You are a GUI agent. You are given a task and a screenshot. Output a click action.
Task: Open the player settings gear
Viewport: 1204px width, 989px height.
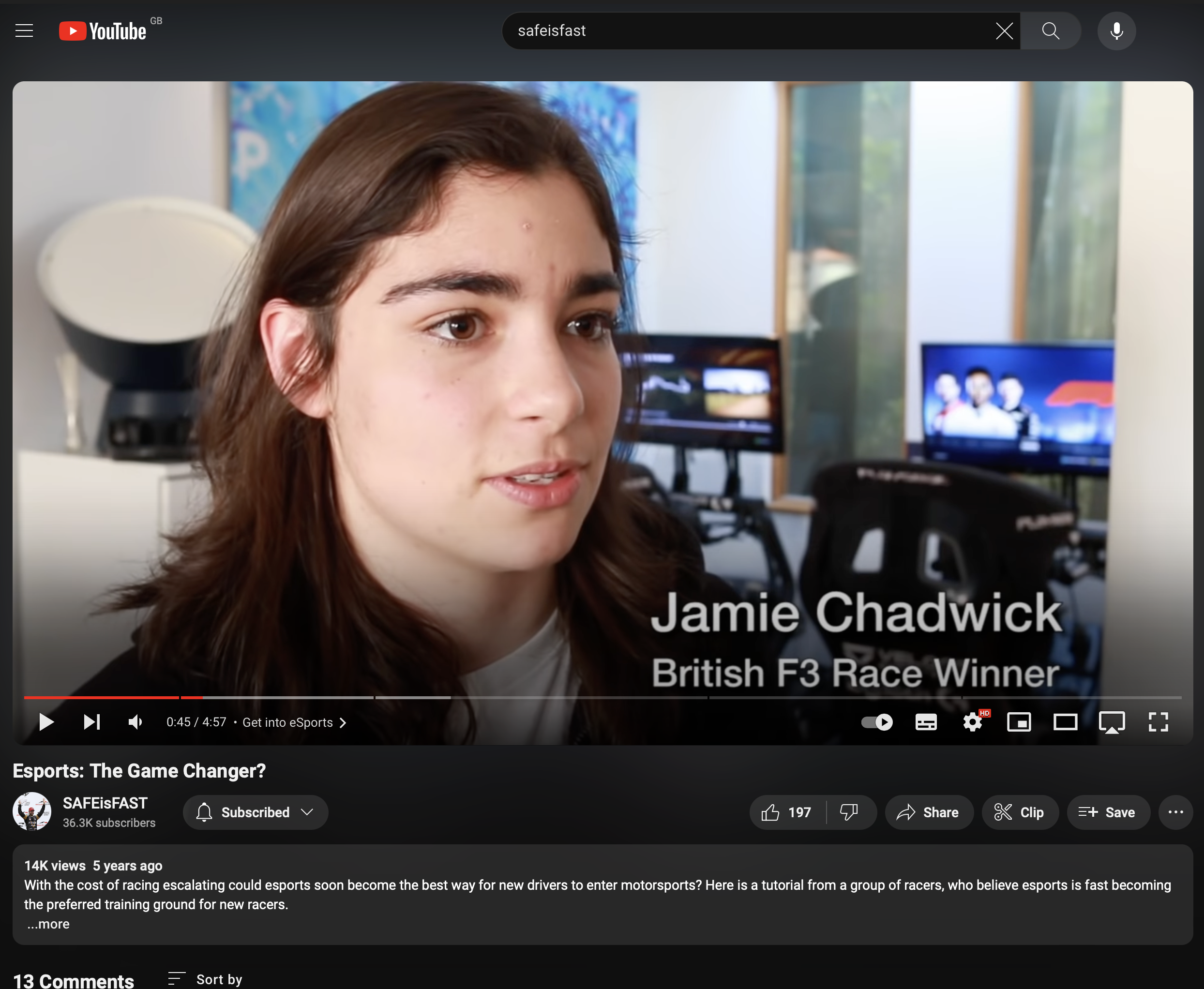[972, 722]
